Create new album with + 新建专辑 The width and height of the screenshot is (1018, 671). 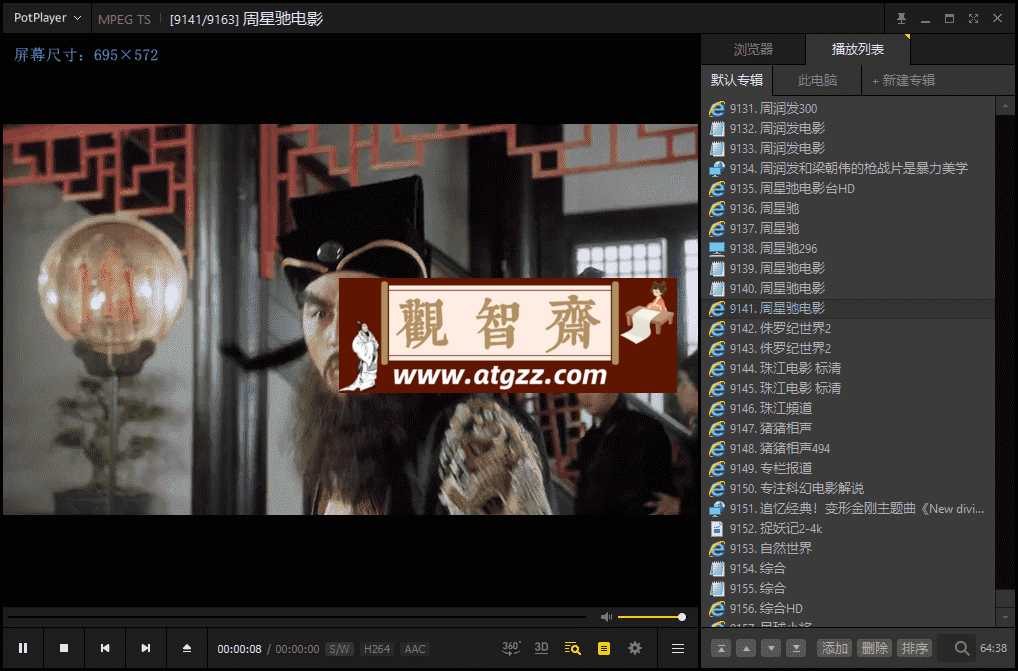(903, 80)
